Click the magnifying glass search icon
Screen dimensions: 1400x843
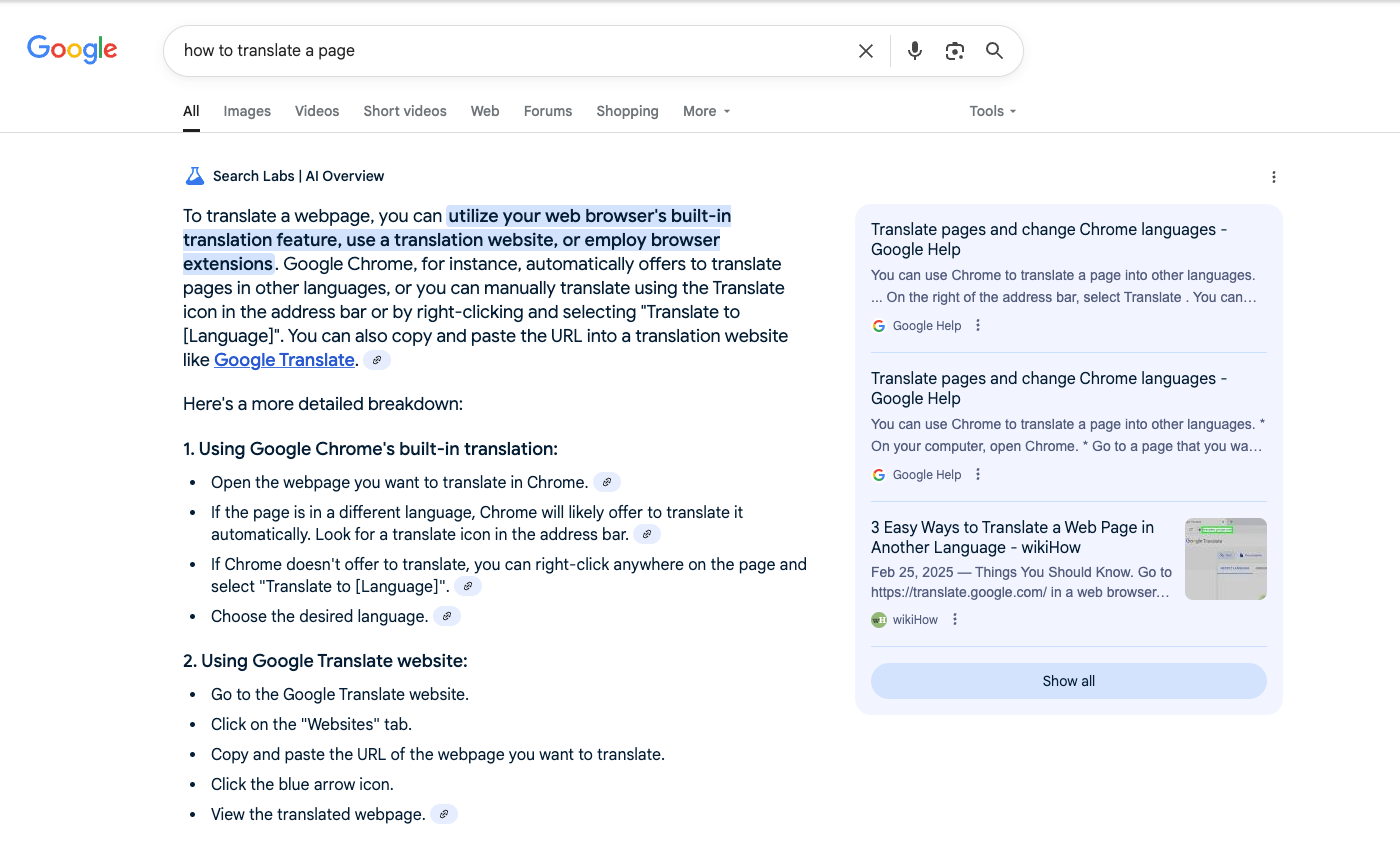[994, 51]
